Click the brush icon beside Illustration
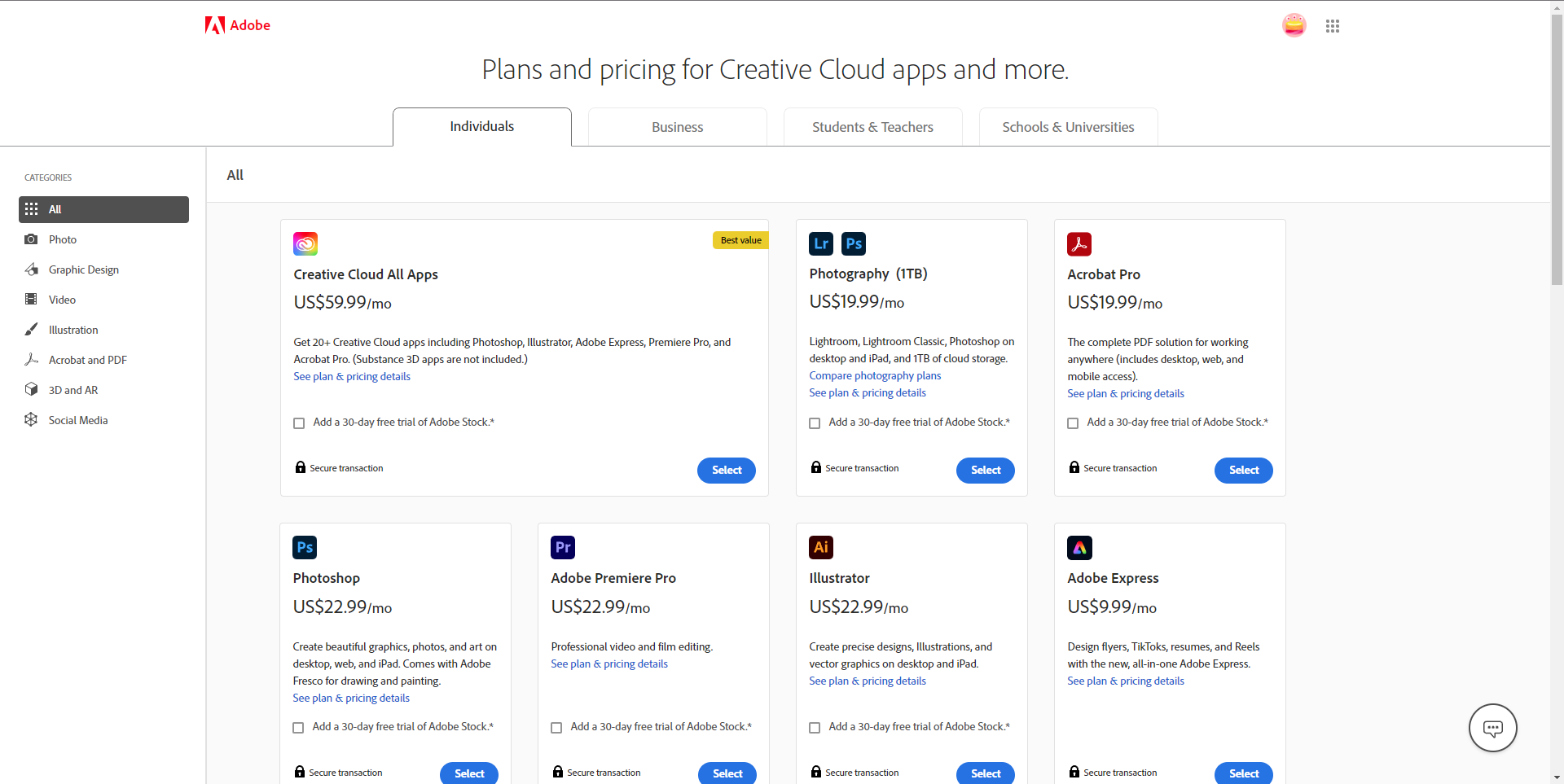This screenshot has width=1564, height=784. (x=31, y=330)
